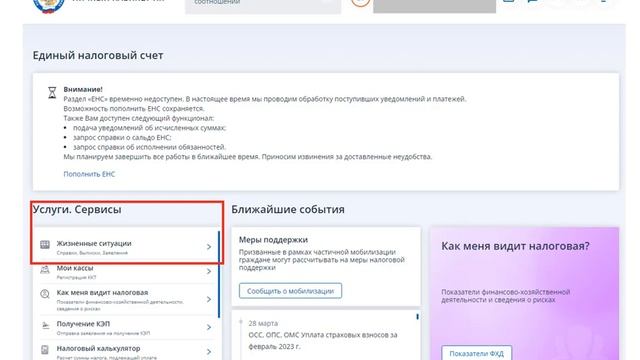Screen dimensions: 640x360
Task: Open the Мои кассы service title
Action: point(75,268)
